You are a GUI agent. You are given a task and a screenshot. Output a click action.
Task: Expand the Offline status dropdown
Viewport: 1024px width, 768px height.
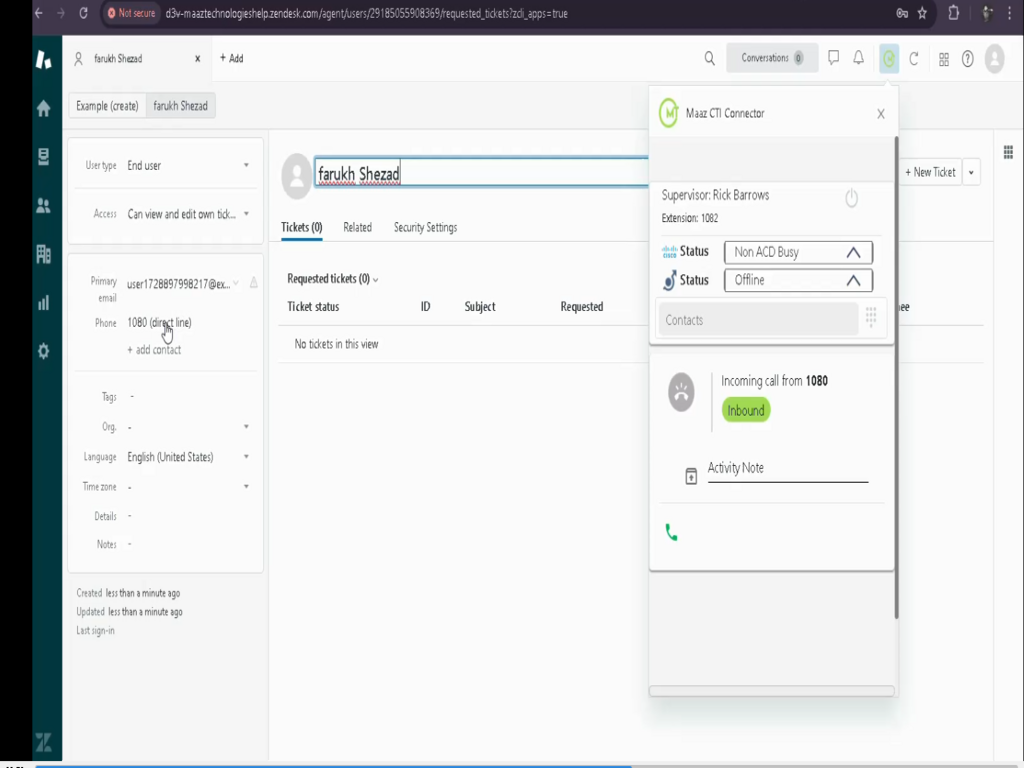click(x=797, y=280)
